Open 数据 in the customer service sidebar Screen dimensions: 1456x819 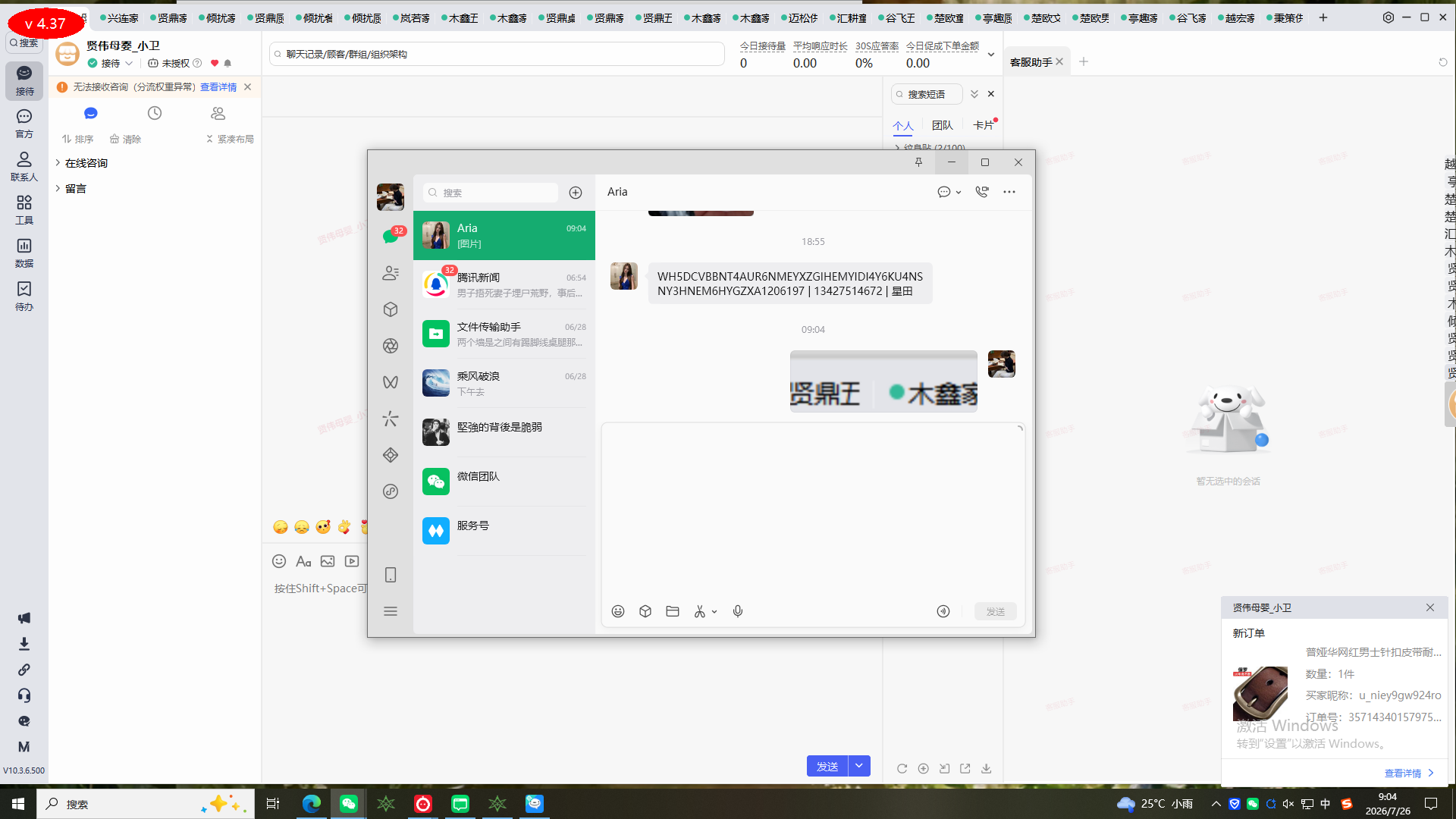click(x=24, y=253)
